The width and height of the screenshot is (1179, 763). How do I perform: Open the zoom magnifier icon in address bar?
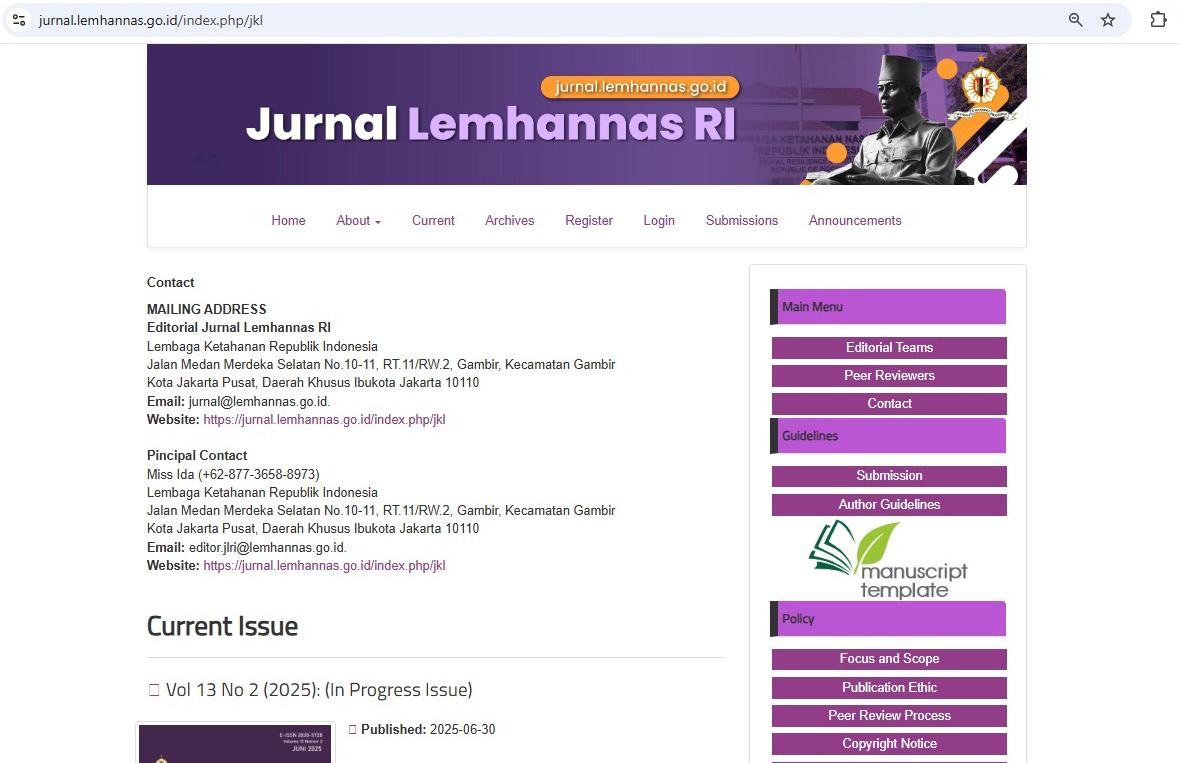[1076, 20]
